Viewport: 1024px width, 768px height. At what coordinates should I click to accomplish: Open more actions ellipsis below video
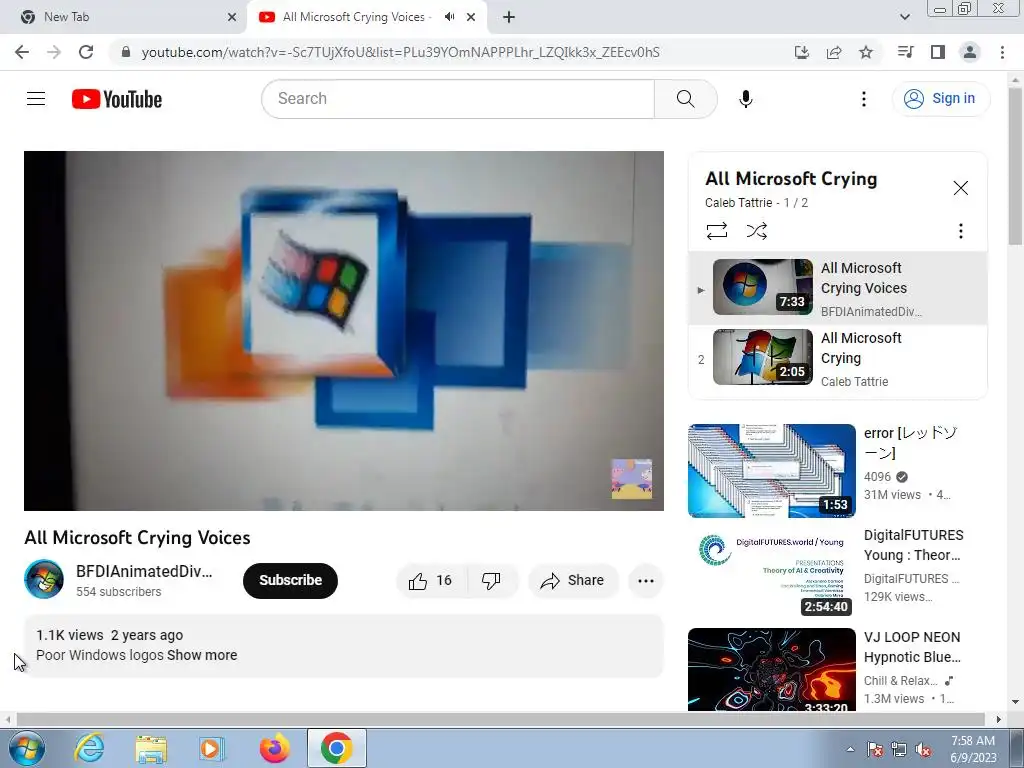[x=645, y=580]
